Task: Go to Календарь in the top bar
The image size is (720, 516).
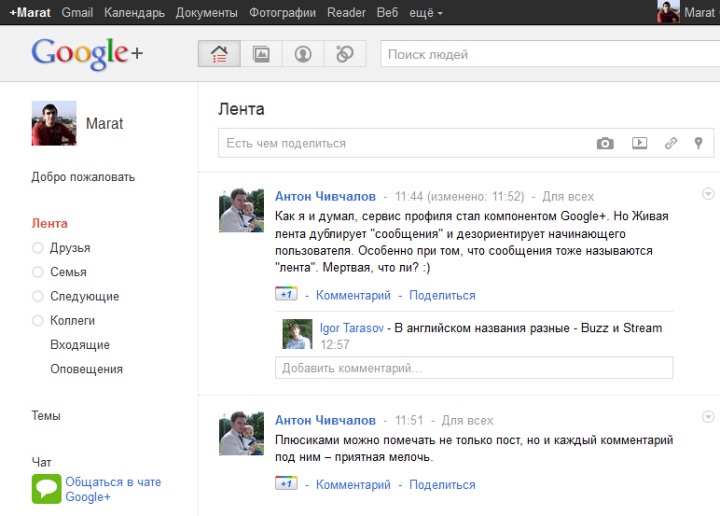Action: tap(135, 13)
